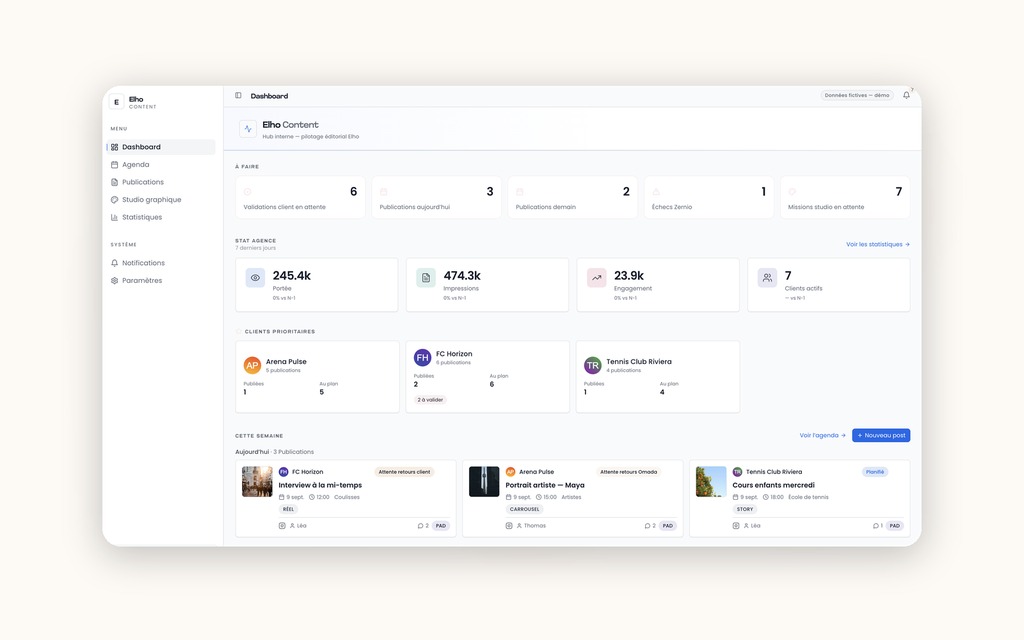Click the "STORY" format tag
The image size is (1024, 640).
coord(745,509)
